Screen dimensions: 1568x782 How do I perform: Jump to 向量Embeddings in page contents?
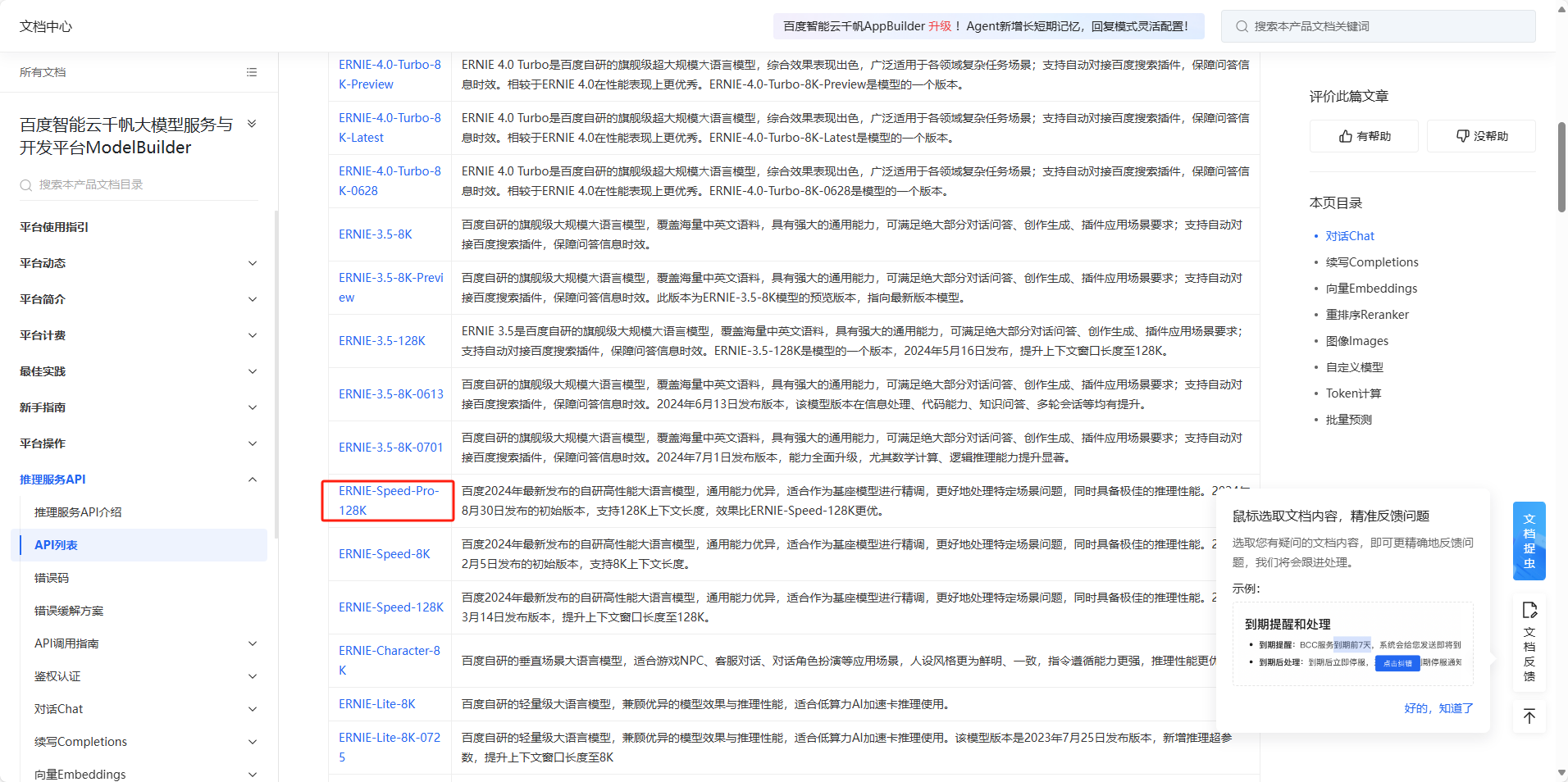pos(1371,289)
